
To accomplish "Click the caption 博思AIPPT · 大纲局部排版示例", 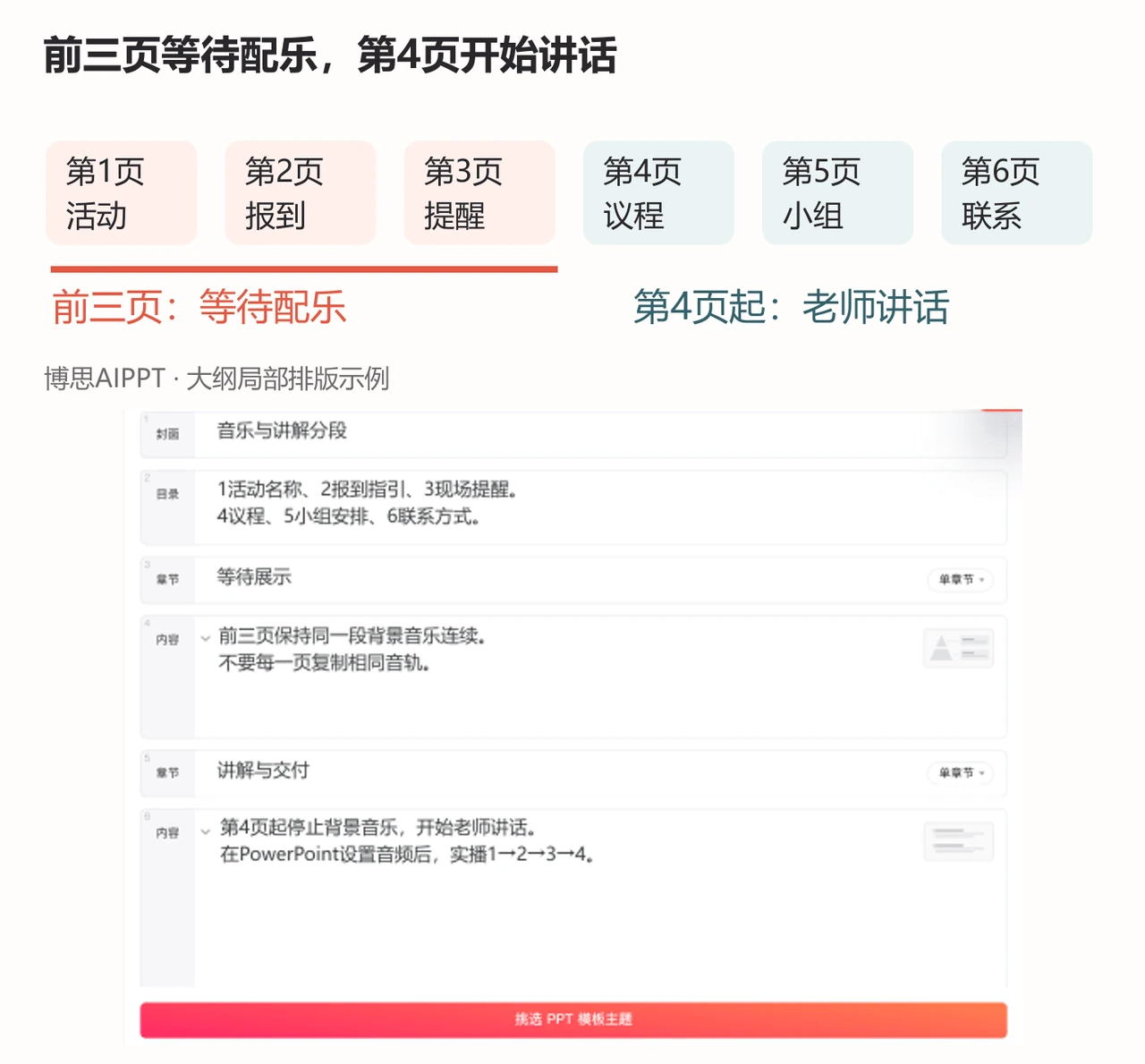I will coord(216,379).
